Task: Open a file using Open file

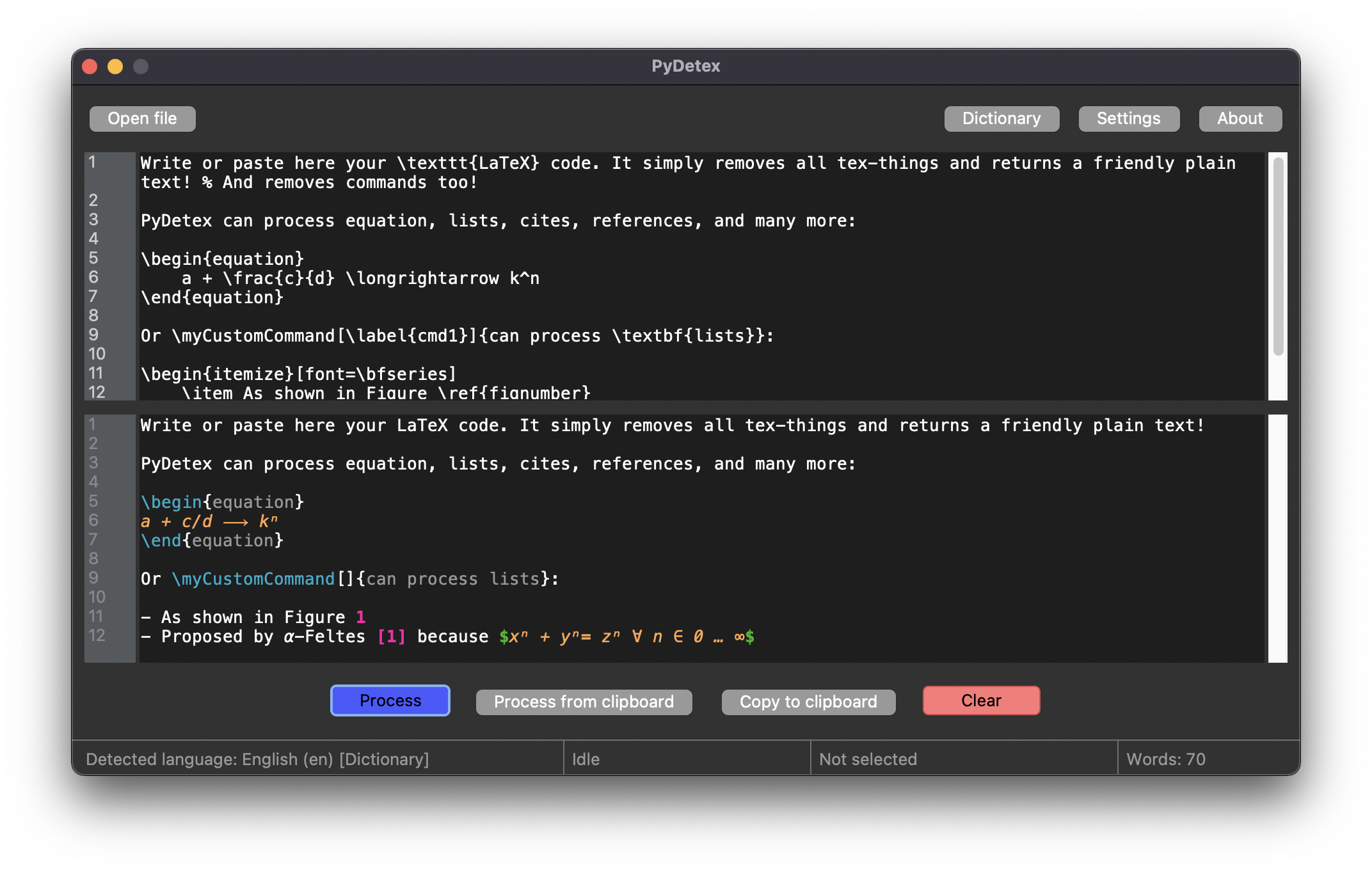Action: [x=142, y=118]
